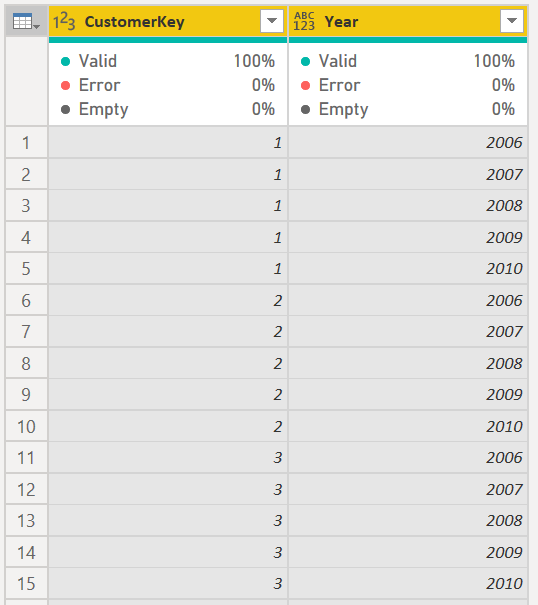
Task: Click the Valid quality indicator for CustomerKey
Action: tap(168, 61)
